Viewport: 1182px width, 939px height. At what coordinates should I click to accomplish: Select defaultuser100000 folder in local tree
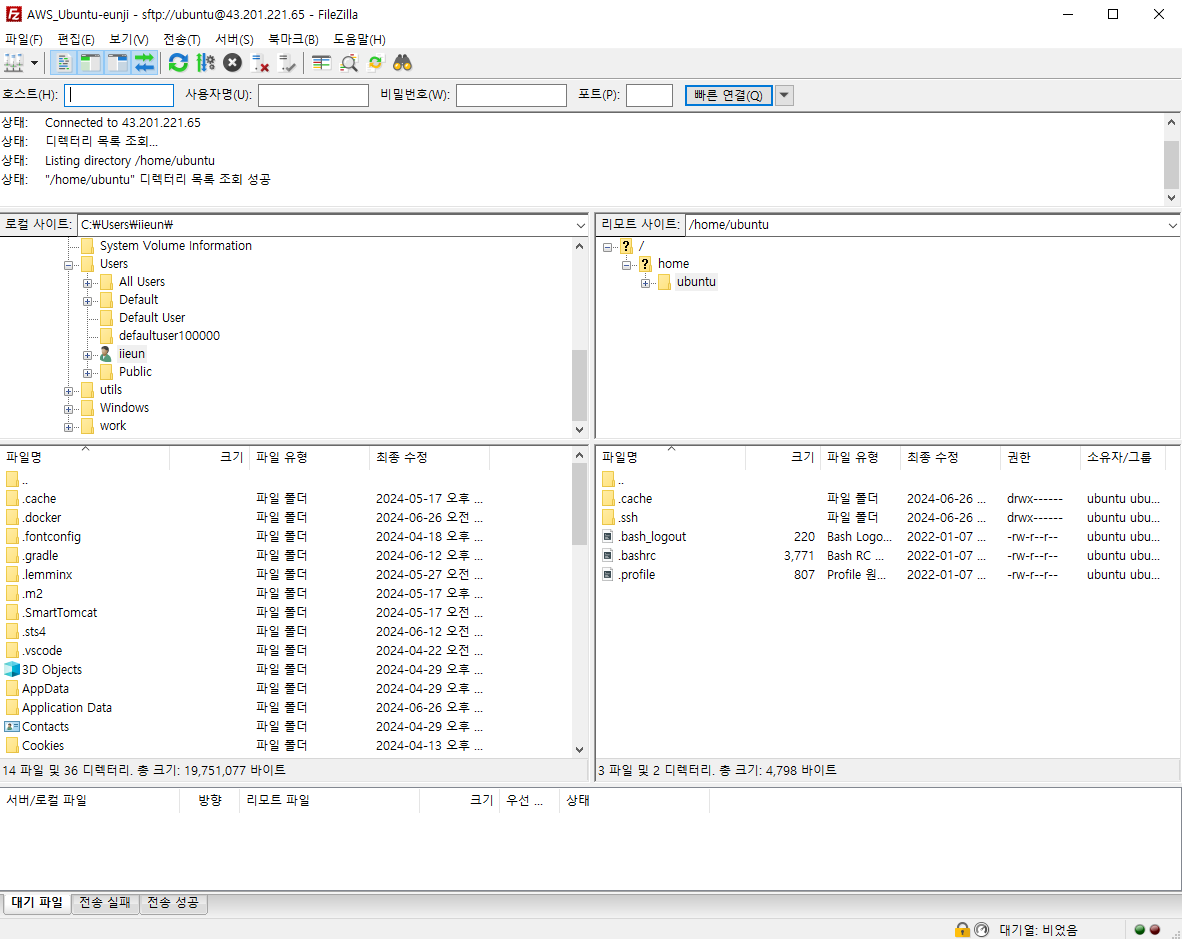click(x=169, y=335)
